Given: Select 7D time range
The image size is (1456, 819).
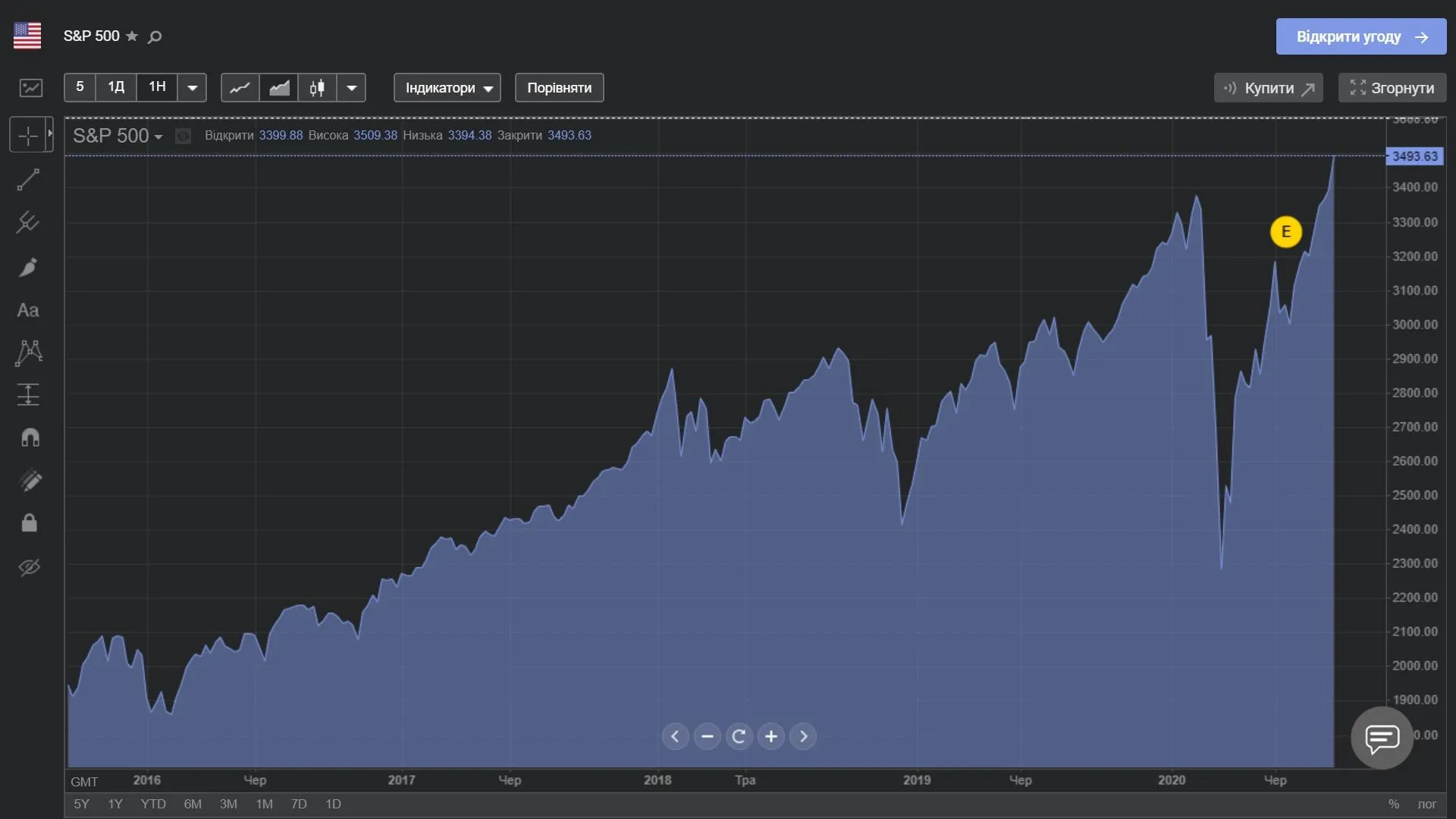Looking at the screenshot, I should [x=299, y=804].
